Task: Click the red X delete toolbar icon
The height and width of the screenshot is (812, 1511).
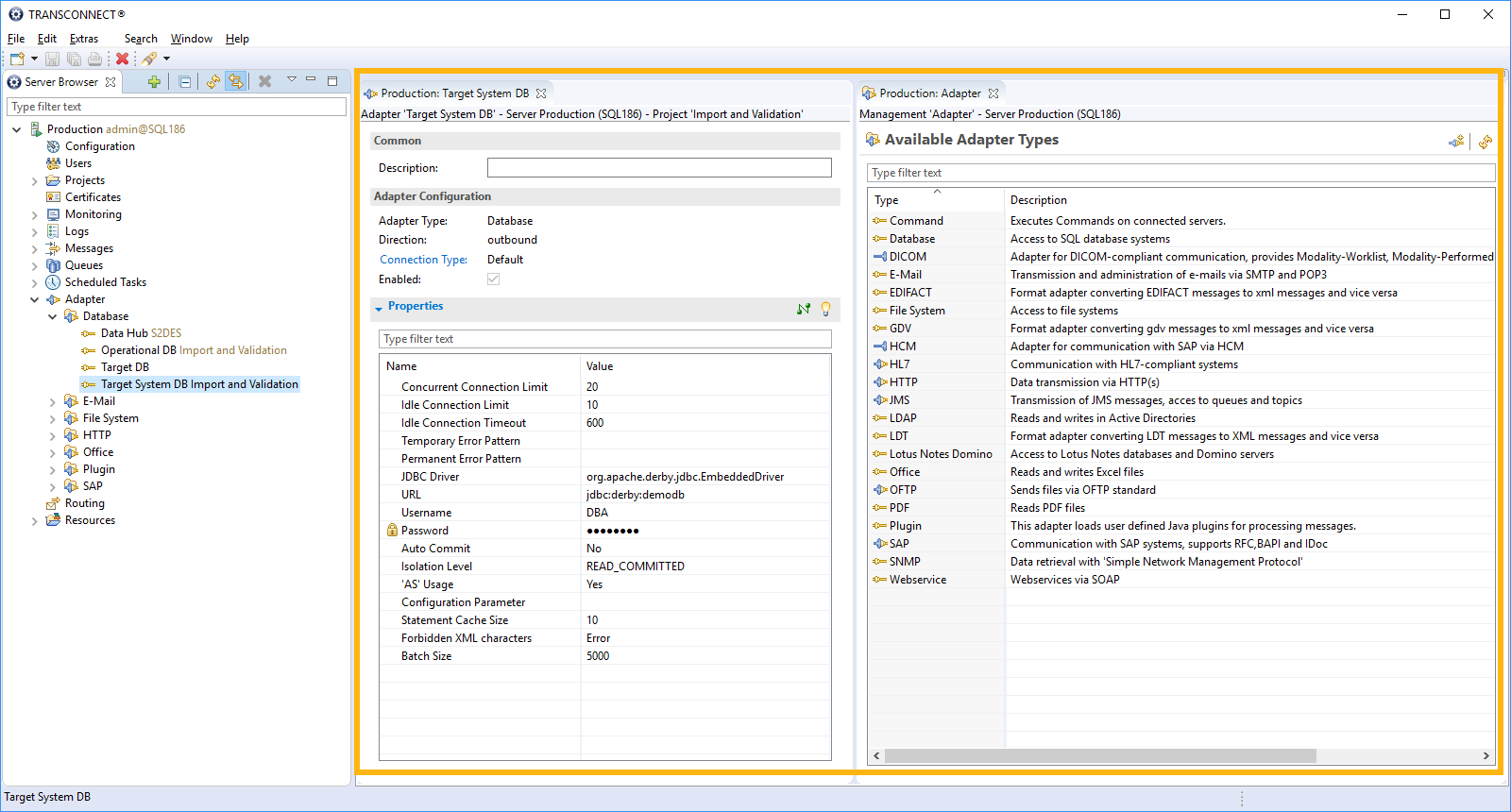Action: point(122,59)
